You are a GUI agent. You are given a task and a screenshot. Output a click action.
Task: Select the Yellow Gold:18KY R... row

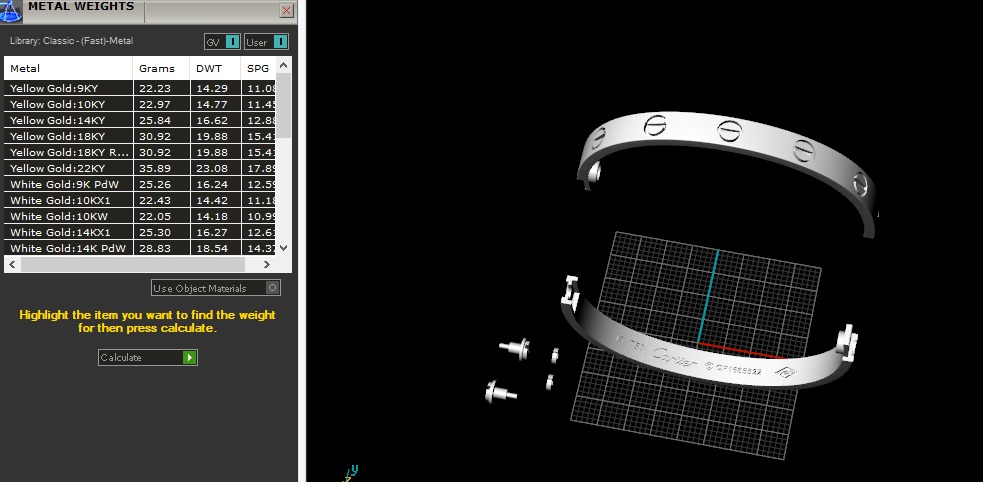point(140,152)
